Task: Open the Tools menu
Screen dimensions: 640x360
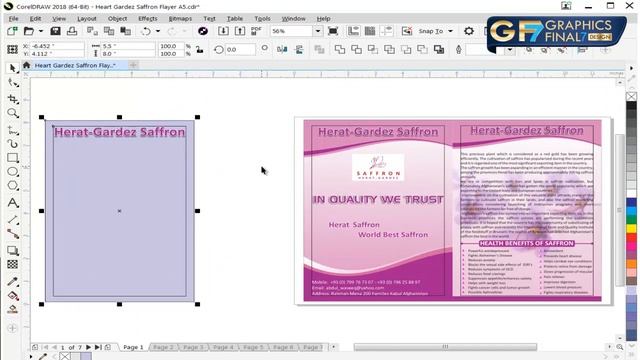Action: point(262,18)
